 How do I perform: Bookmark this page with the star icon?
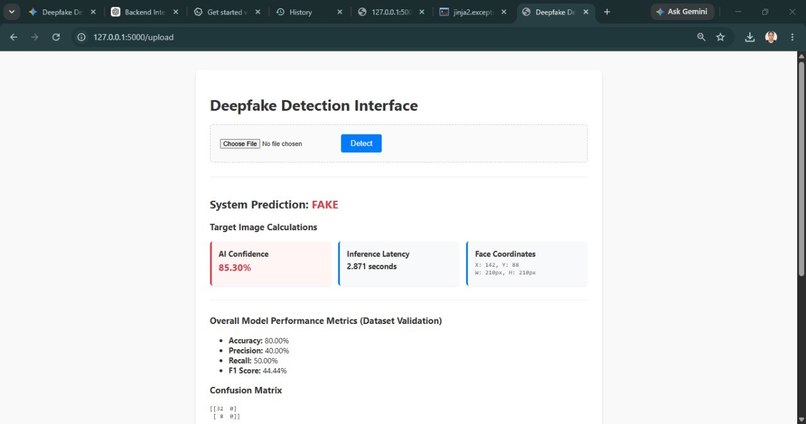pos(721,37)
